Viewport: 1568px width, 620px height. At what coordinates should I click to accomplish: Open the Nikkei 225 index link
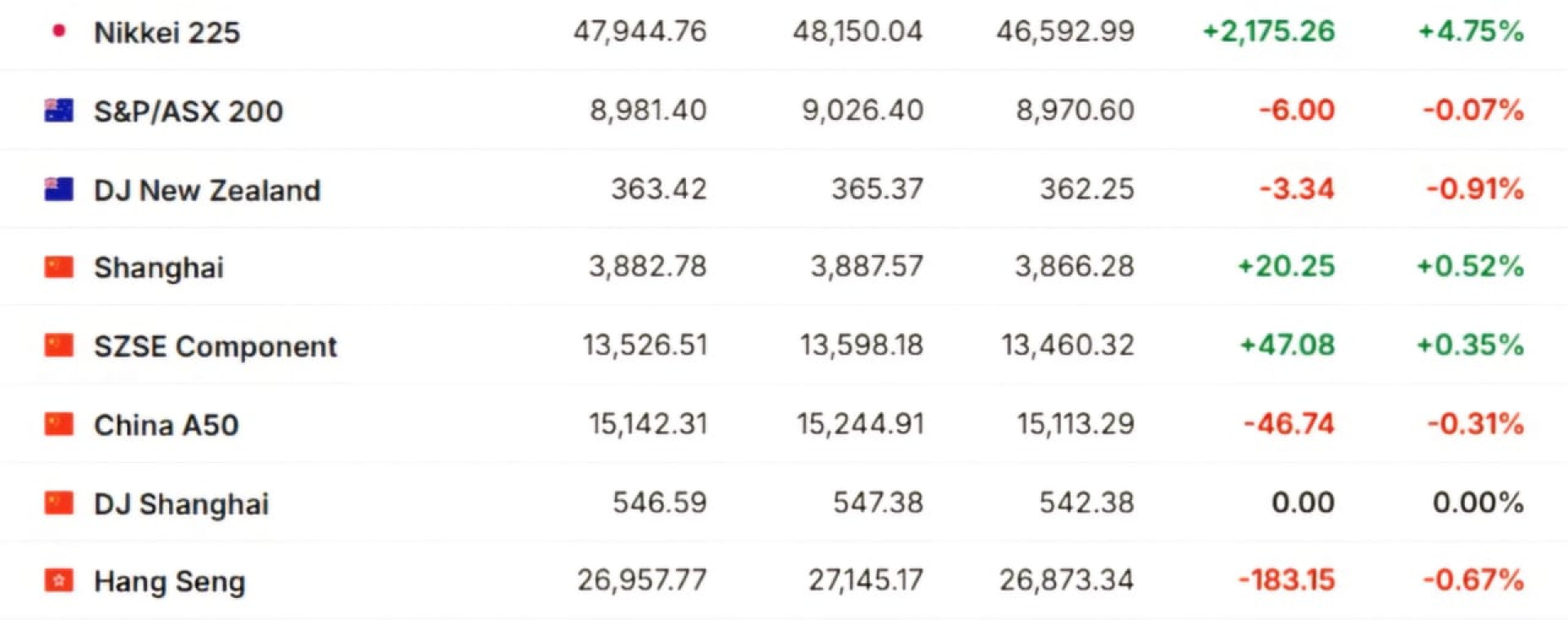coord(167,33)
